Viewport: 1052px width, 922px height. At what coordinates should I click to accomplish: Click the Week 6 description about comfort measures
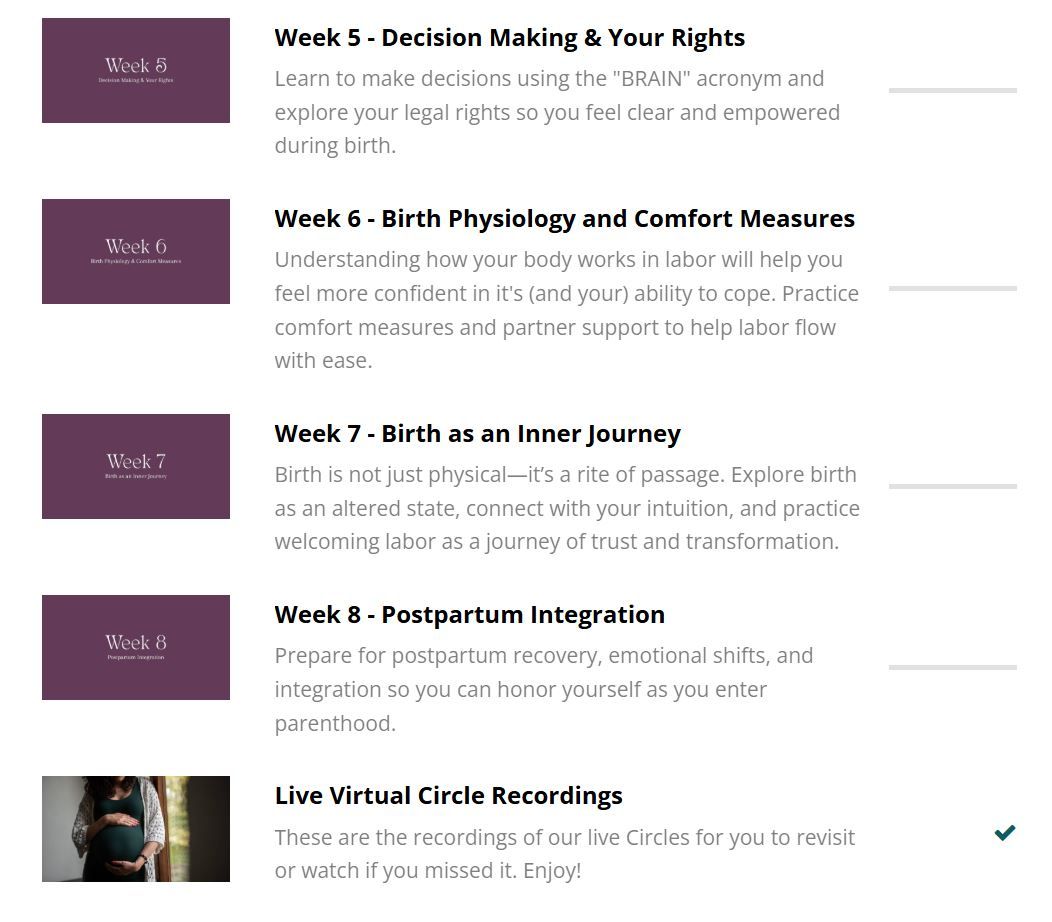click(x=566, y=310)
